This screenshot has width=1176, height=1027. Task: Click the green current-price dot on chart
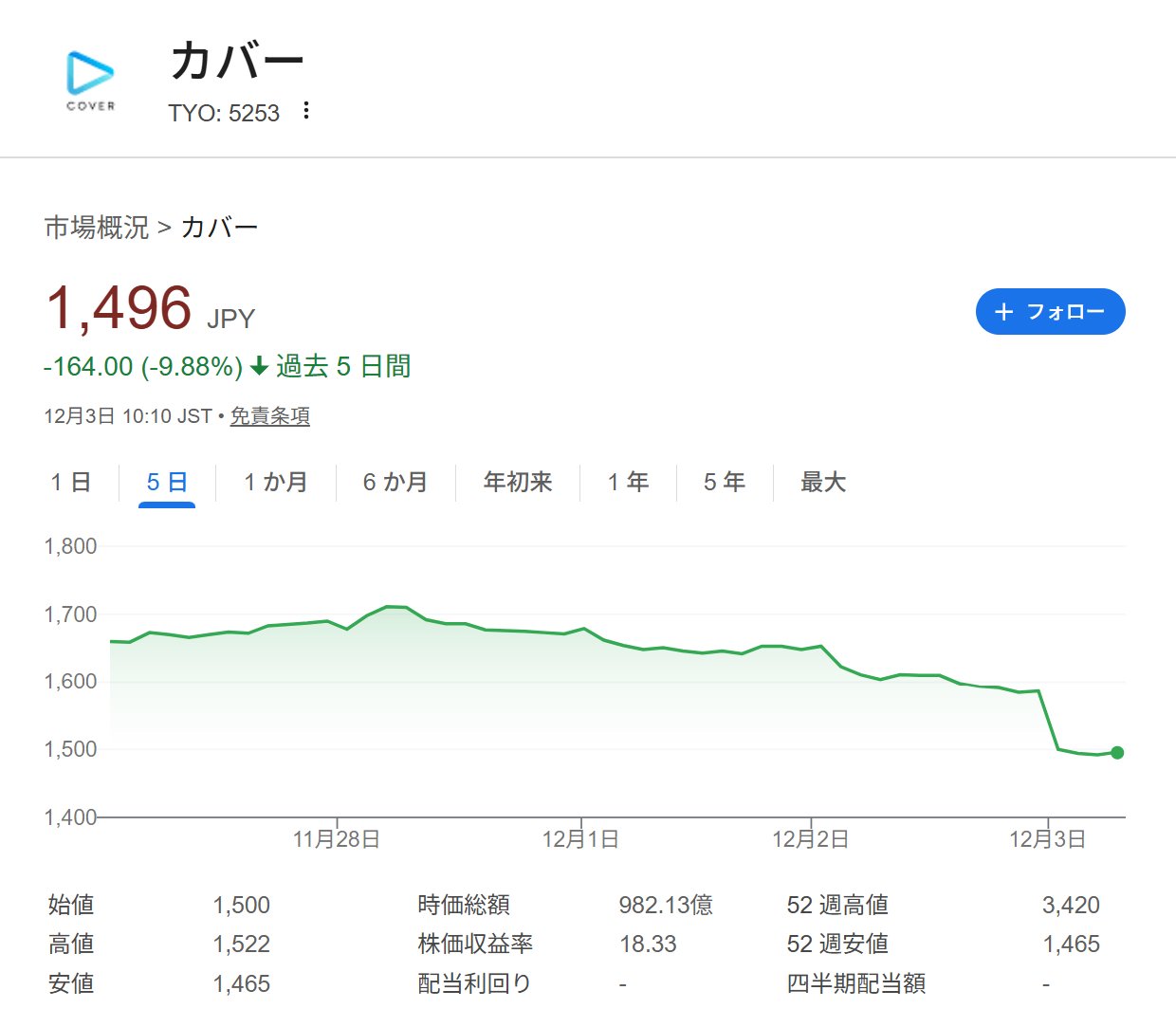click(x=1117, y=753)
